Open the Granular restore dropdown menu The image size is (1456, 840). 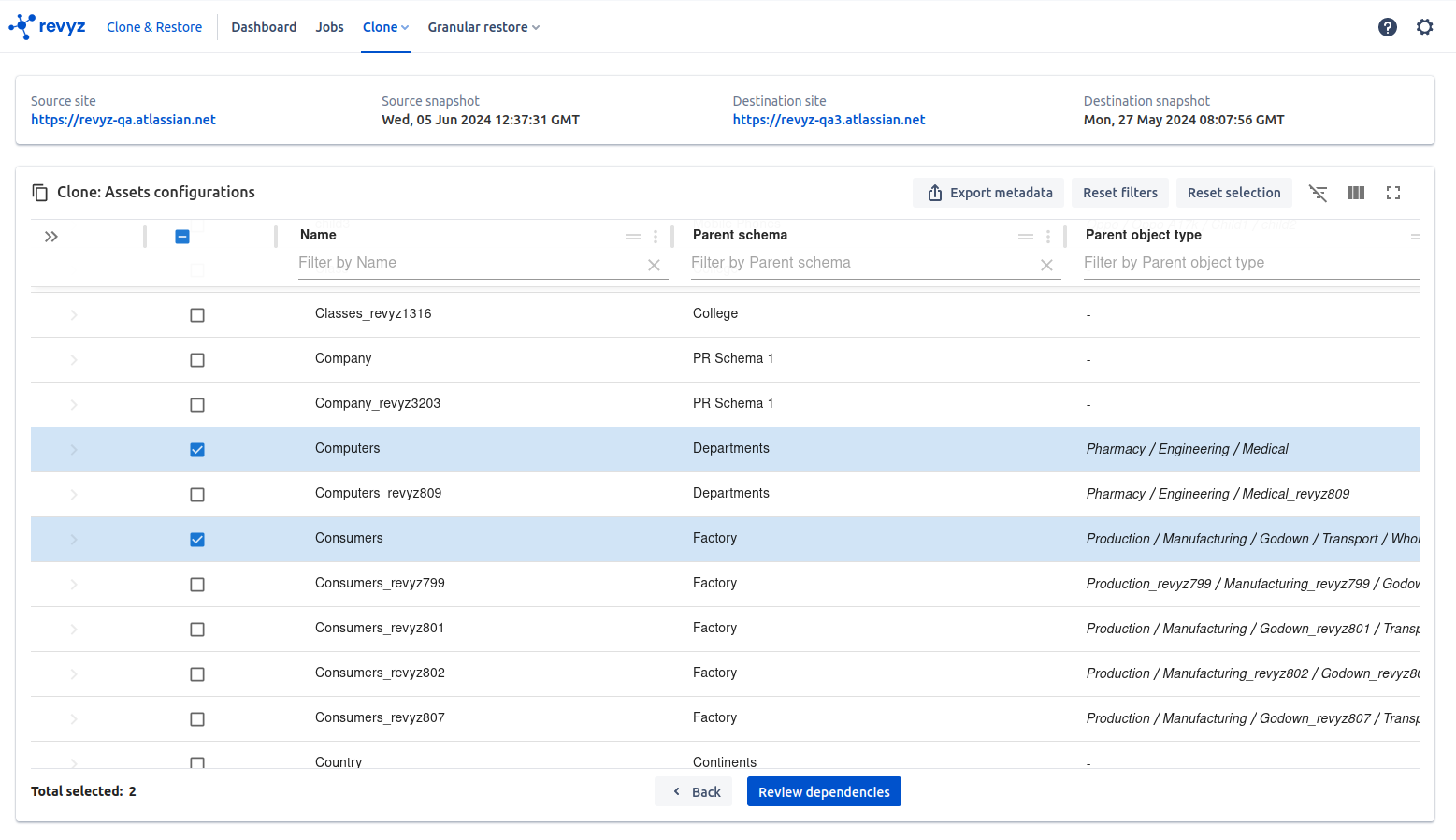point(483,27)
